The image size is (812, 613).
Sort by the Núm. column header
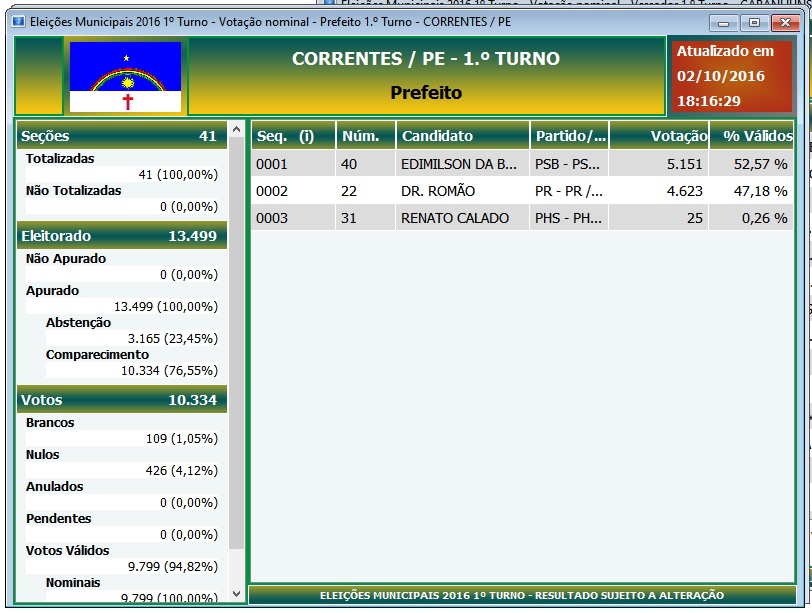tap(366, 136)
